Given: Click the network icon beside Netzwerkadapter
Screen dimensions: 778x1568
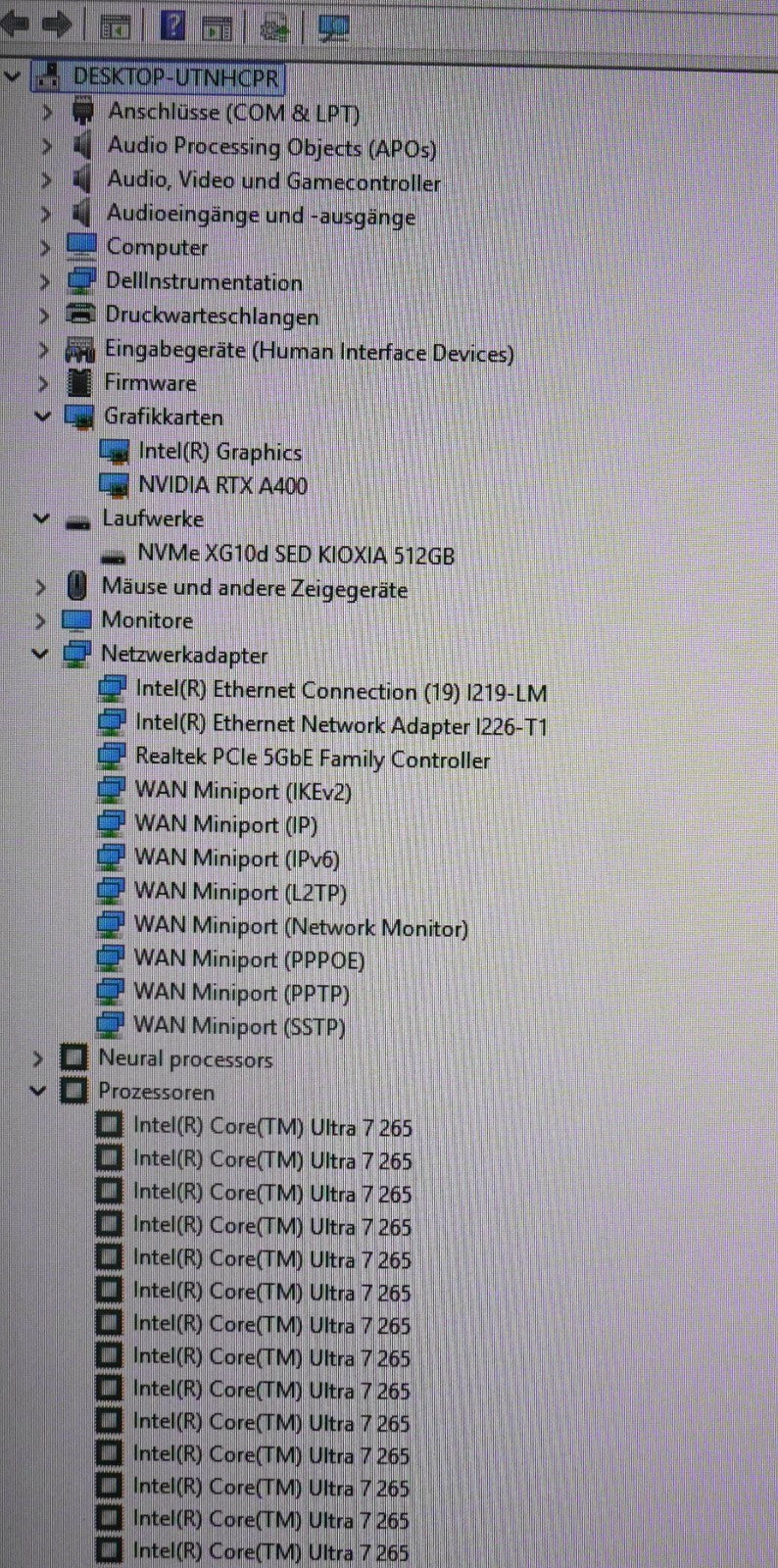Looking at the screenshot, I should (76, 654).
